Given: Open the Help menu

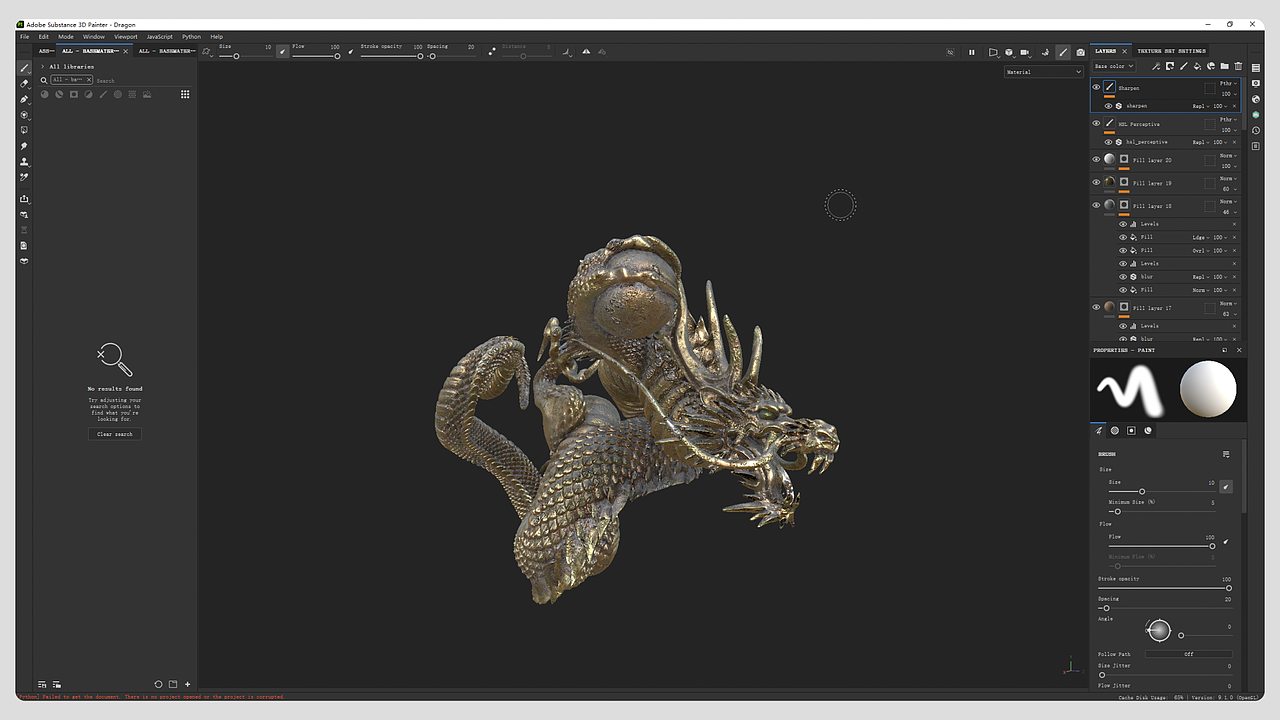Looking at the screenshot, I should click(x=216, y=37).
